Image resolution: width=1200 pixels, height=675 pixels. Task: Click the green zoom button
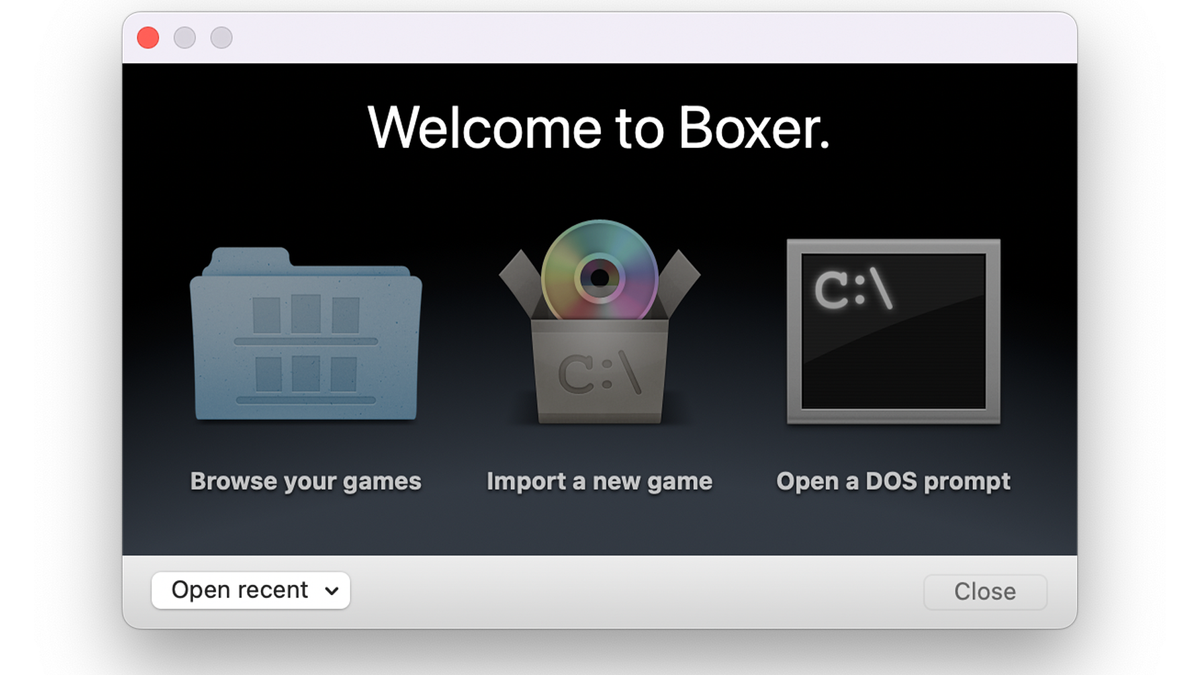pos(220,37)
